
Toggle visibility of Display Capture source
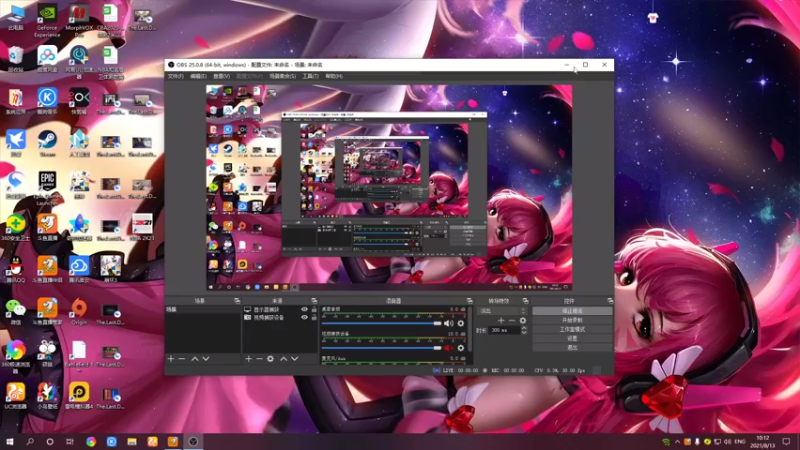coord(304,310)
